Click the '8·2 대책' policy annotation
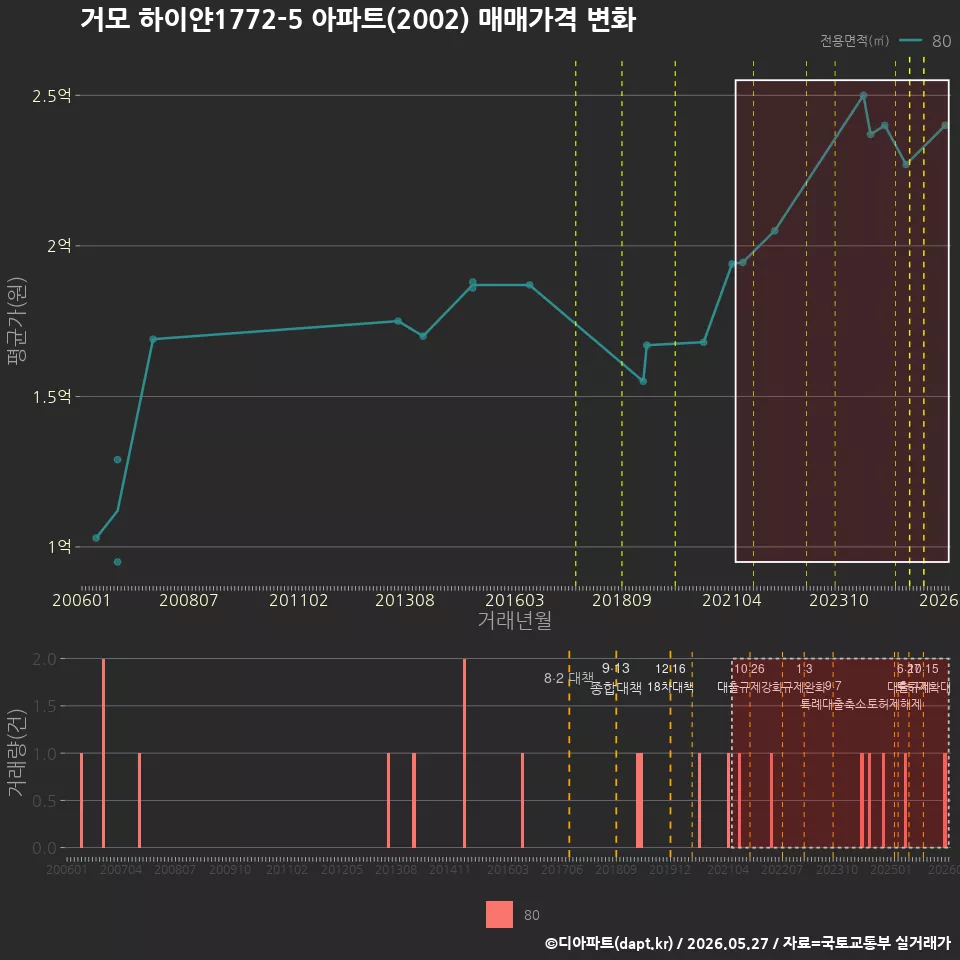The height and width of the screenshot is (960, 960). click(x=568, y=678)
